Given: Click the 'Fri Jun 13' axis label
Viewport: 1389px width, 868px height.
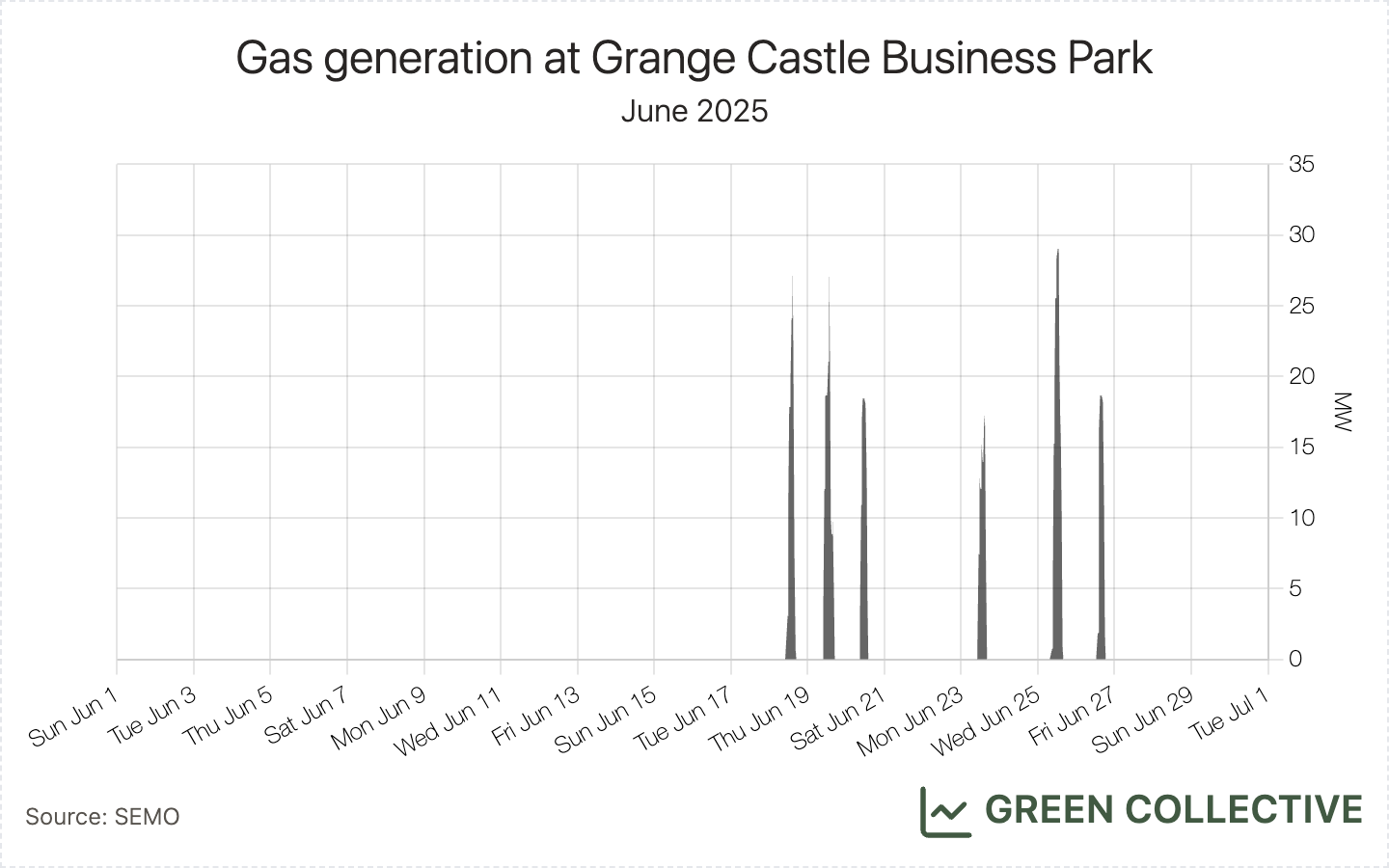Looking at the screenshot, I should pyautogui.click(x=535, y=715).
